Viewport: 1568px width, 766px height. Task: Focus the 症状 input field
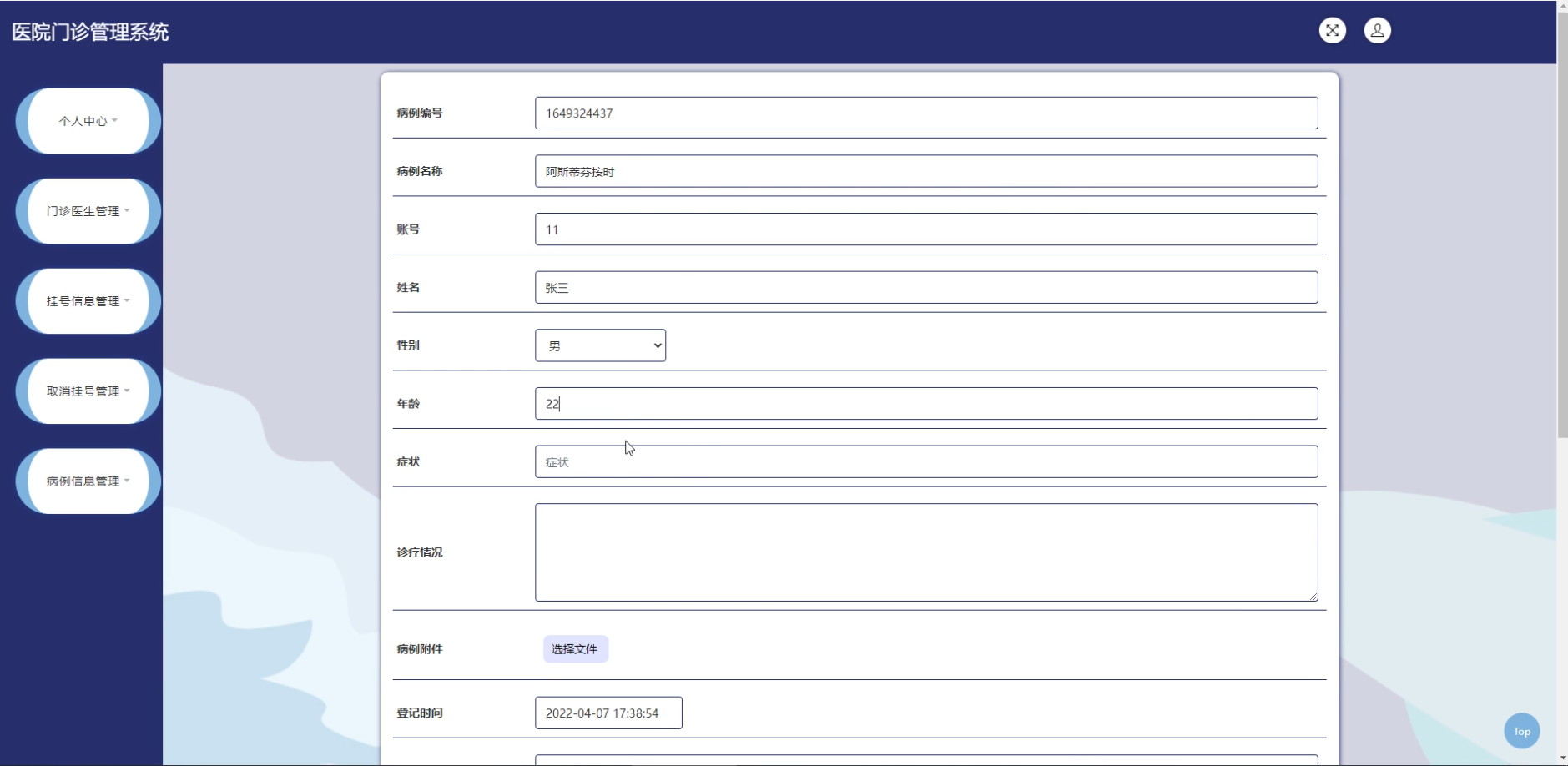pyautogui.click(x=926, y=461)
